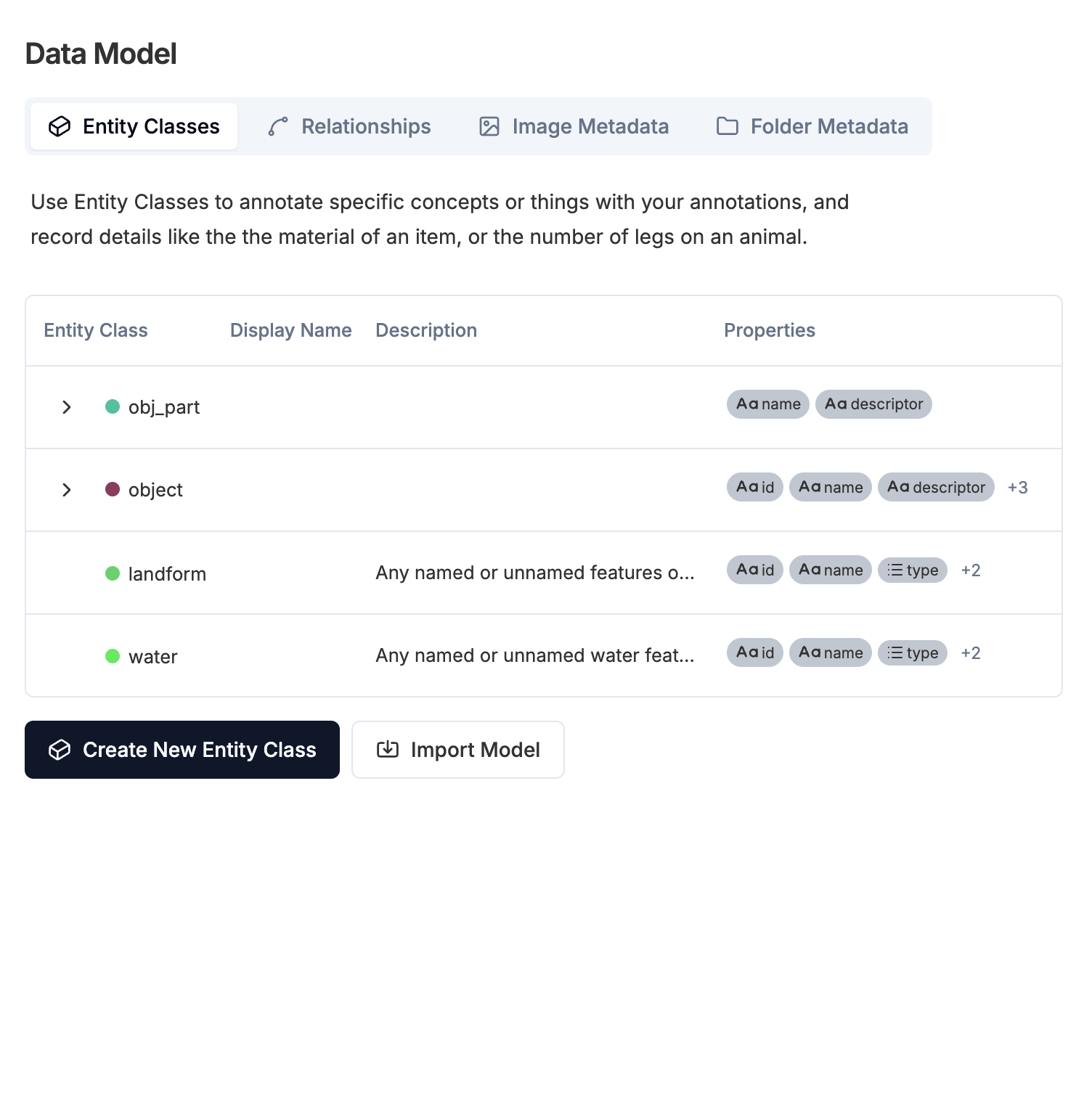Click the Folder Metadata folder icon
1092x1093 pixels.
point(727,126)
